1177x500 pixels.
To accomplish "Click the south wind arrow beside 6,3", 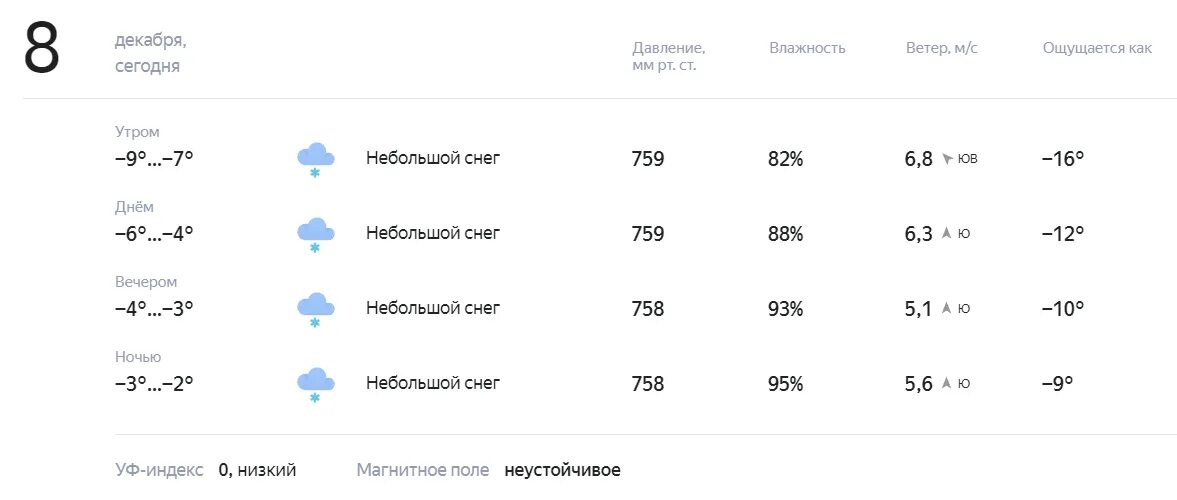I will (x=947, y=233).
